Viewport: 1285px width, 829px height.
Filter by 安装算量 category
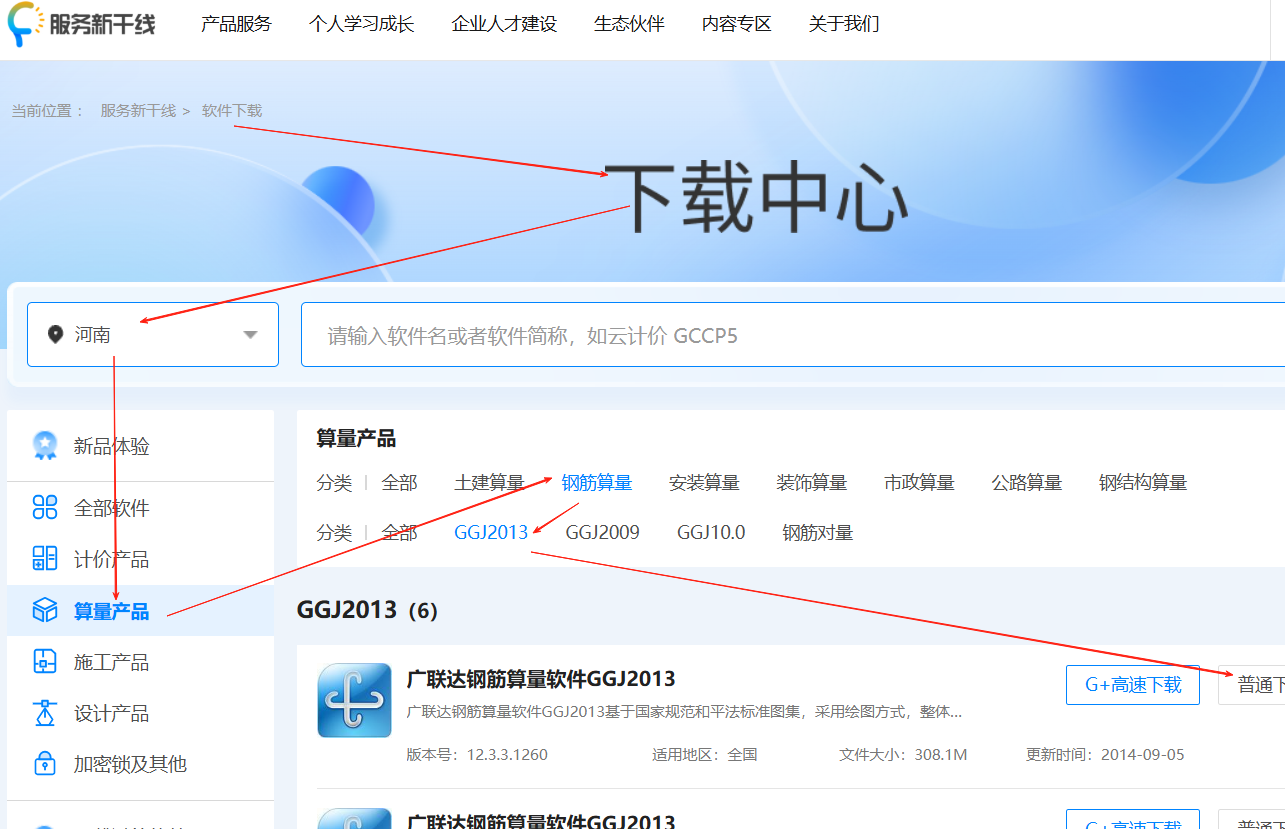pyautogui.click(x=704, y=483)
